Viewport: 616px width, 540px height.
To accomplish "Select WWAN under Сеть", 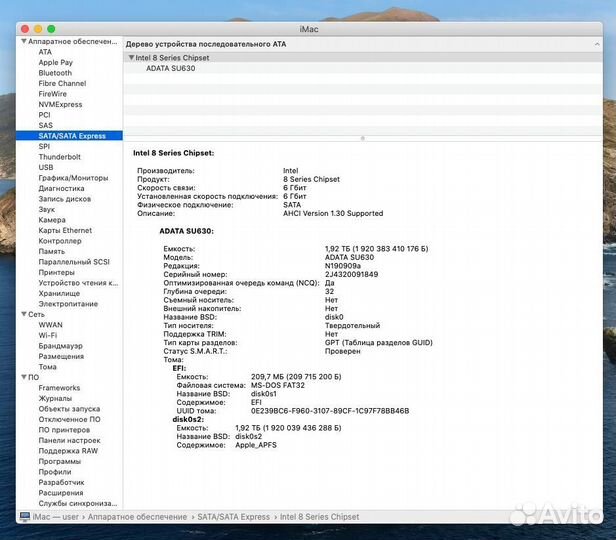I will 50,325.
